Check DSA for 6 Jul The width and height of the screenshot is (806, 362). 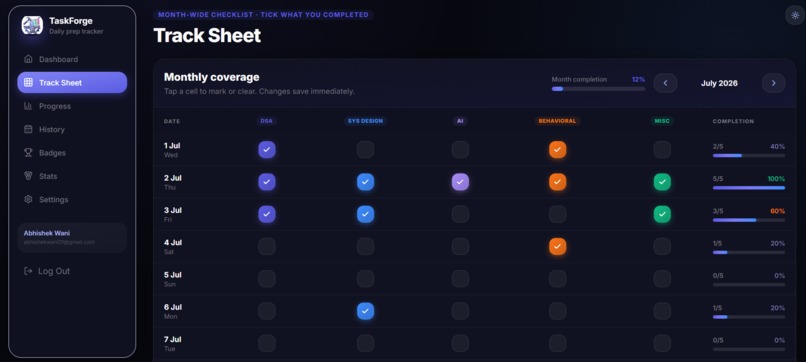click(x=267, y=311)
